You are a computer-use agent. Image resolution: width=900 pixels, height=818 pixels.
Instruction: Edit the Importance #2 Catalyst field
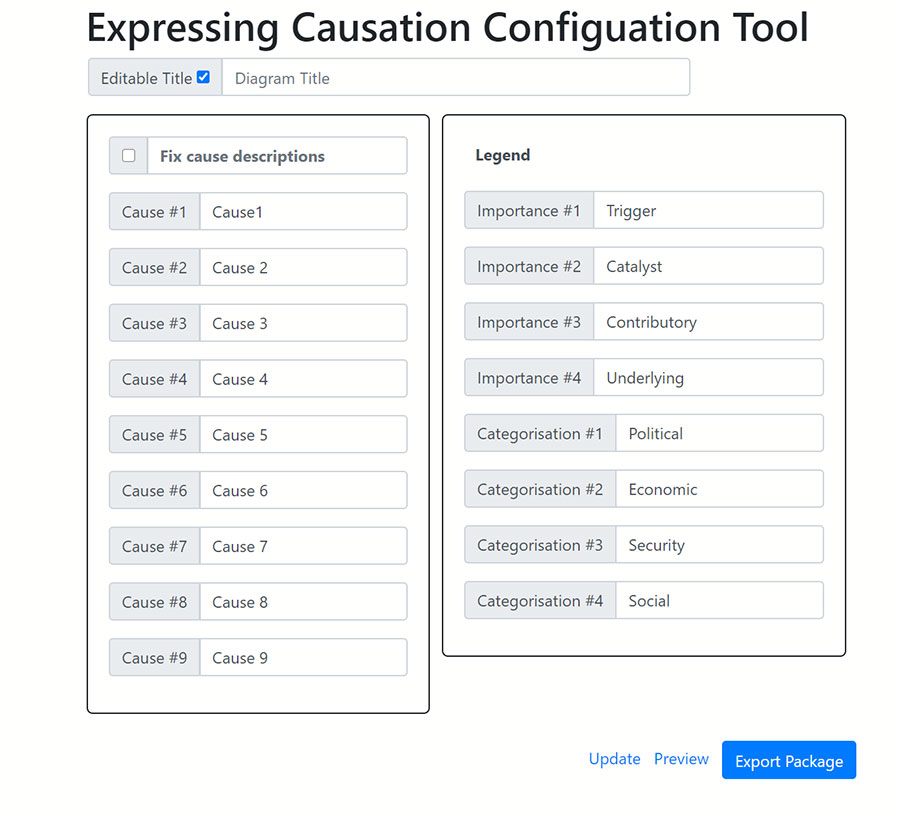click(707, 267)
